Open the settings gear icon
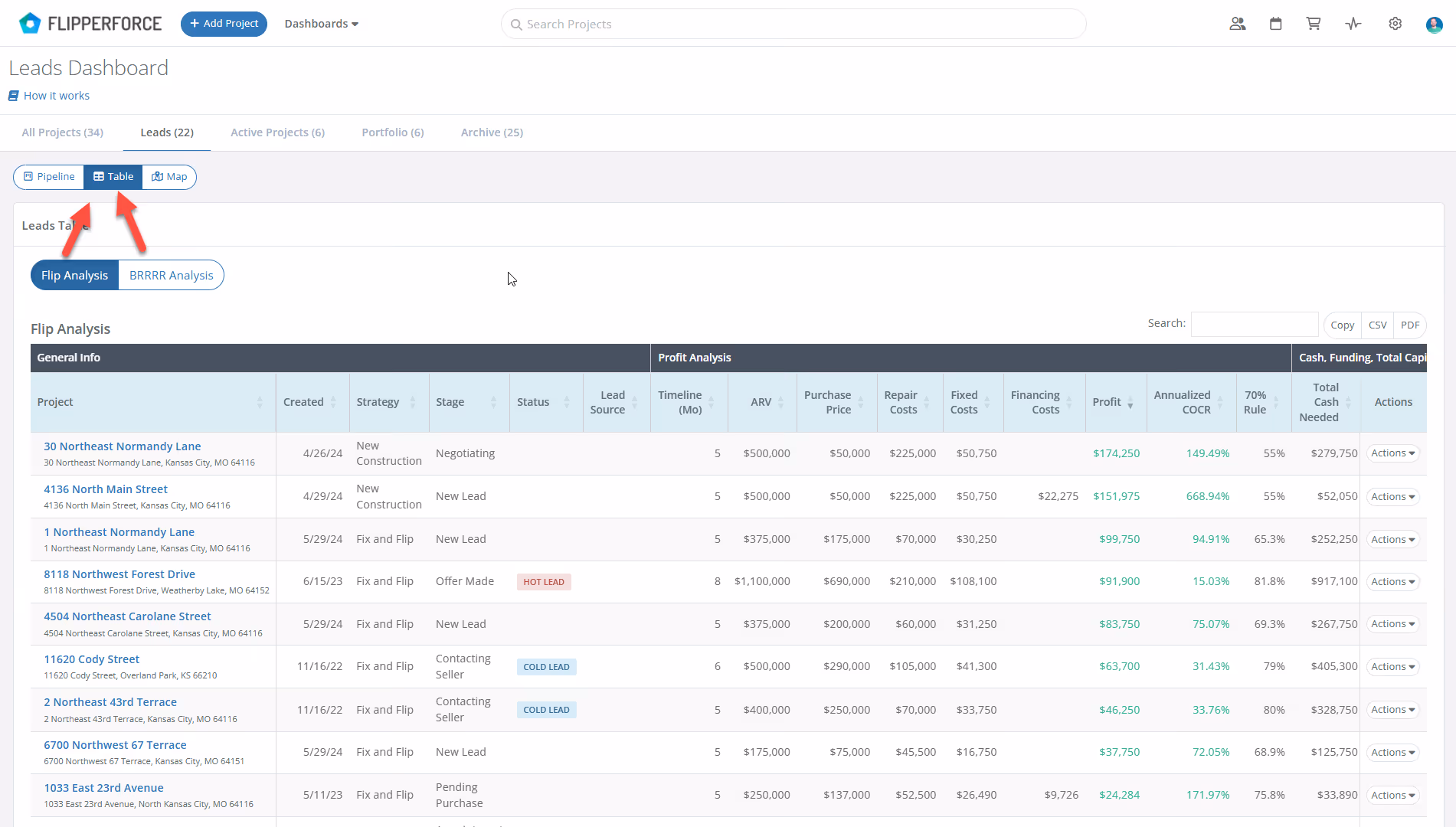 tap(1395, 24)
